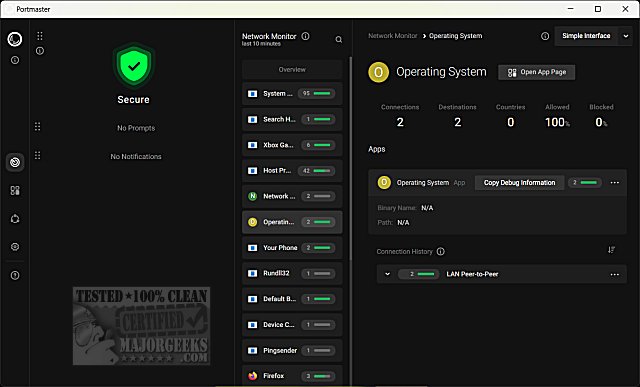Image resolution: width=640 pixels, height=387 pixels.
Task: Click the No Notifications text
Action: point(136,156)
